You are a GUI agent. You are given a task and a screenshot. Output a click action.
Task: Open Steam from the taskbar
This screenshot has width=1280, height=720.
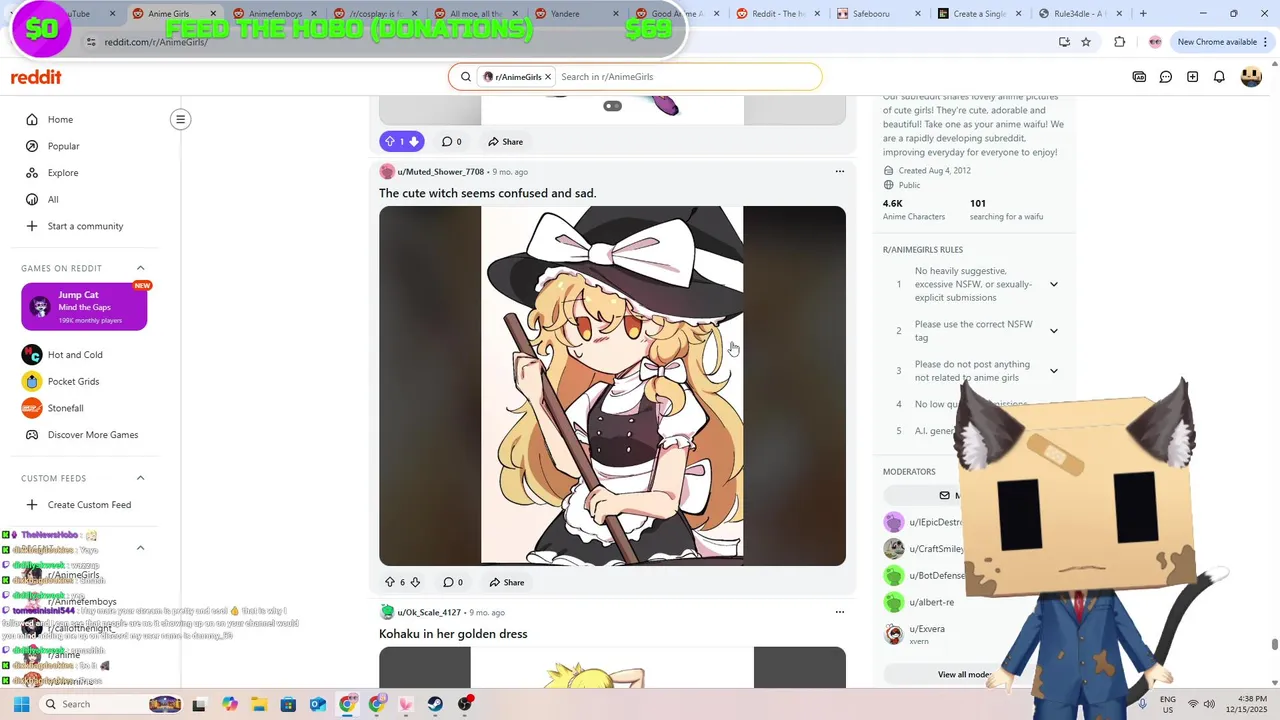tap(436, 704)
